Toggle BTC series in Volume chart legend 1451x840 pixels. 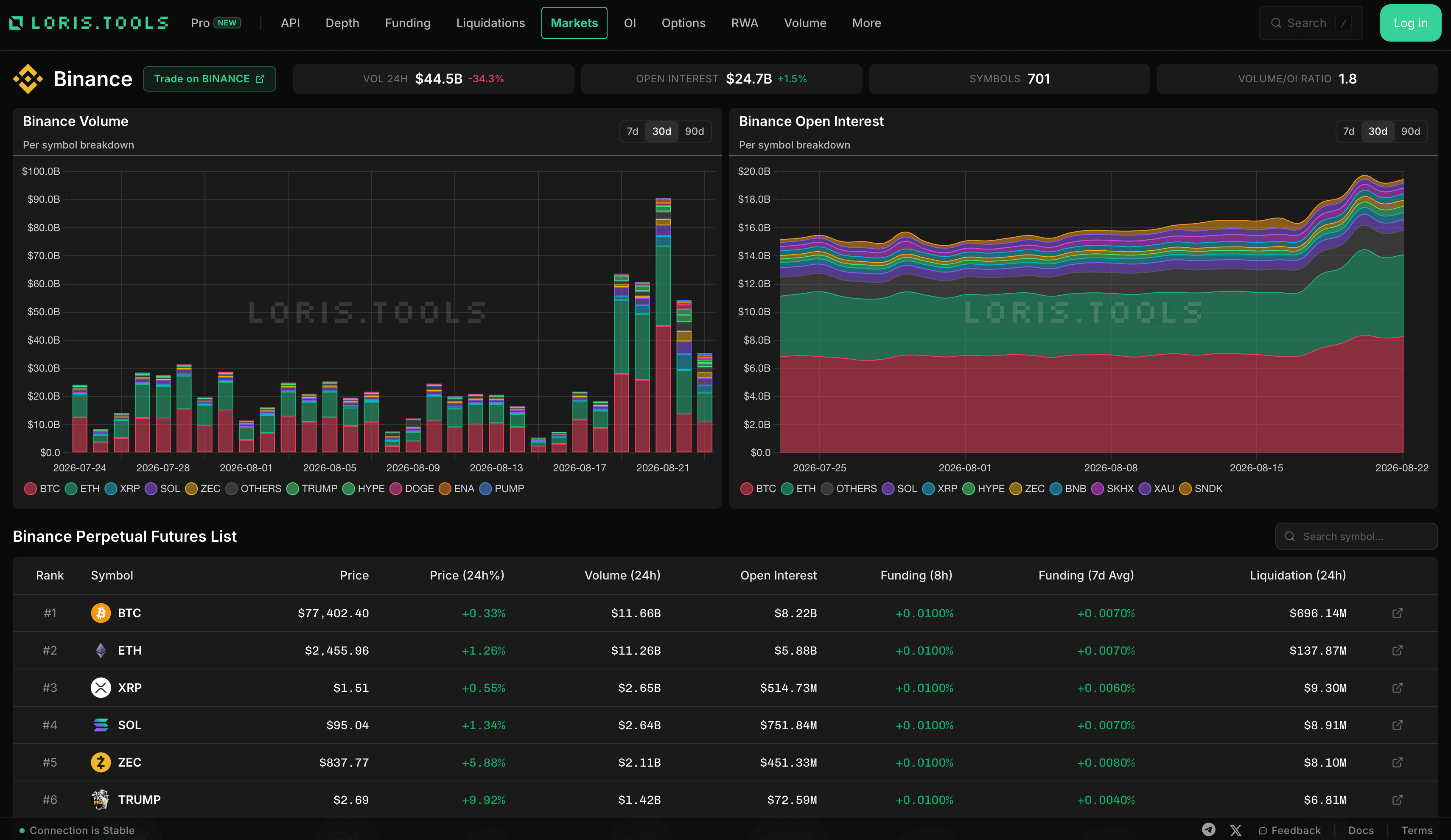pyautogui.click(x=42, y=489)
